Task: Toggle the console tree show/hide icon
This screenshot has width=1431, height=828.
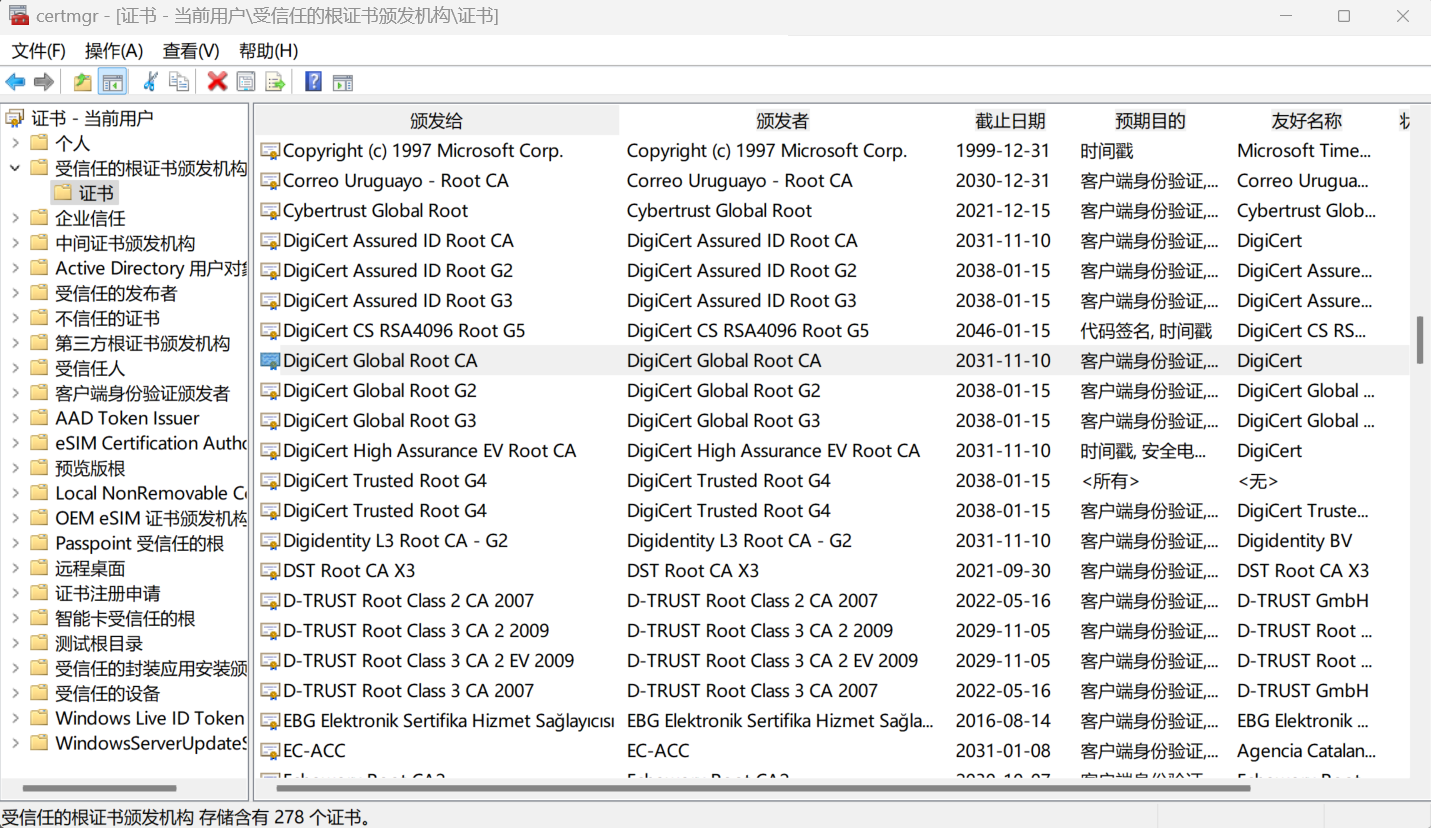Action: [x=112, y=82]
